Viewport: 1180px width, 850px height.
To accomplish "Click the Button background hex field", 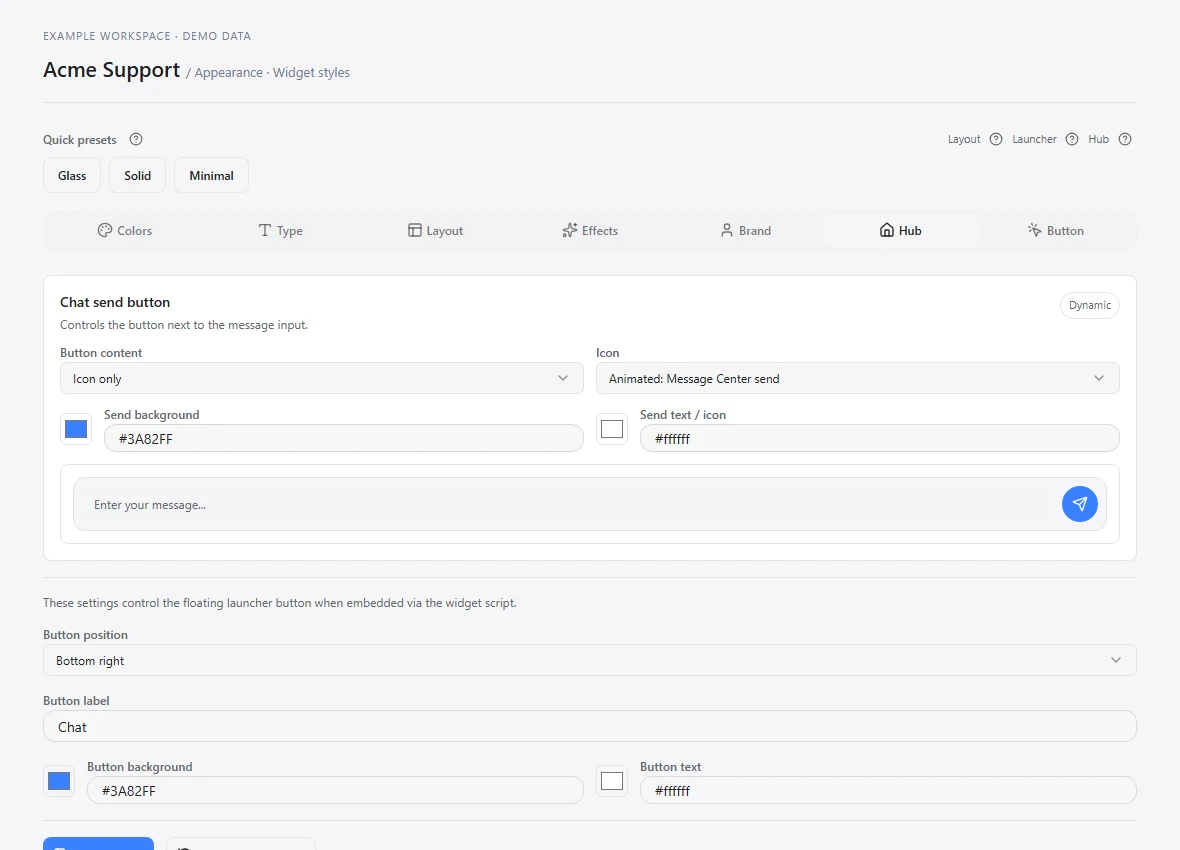I will (x=335, y=791).
